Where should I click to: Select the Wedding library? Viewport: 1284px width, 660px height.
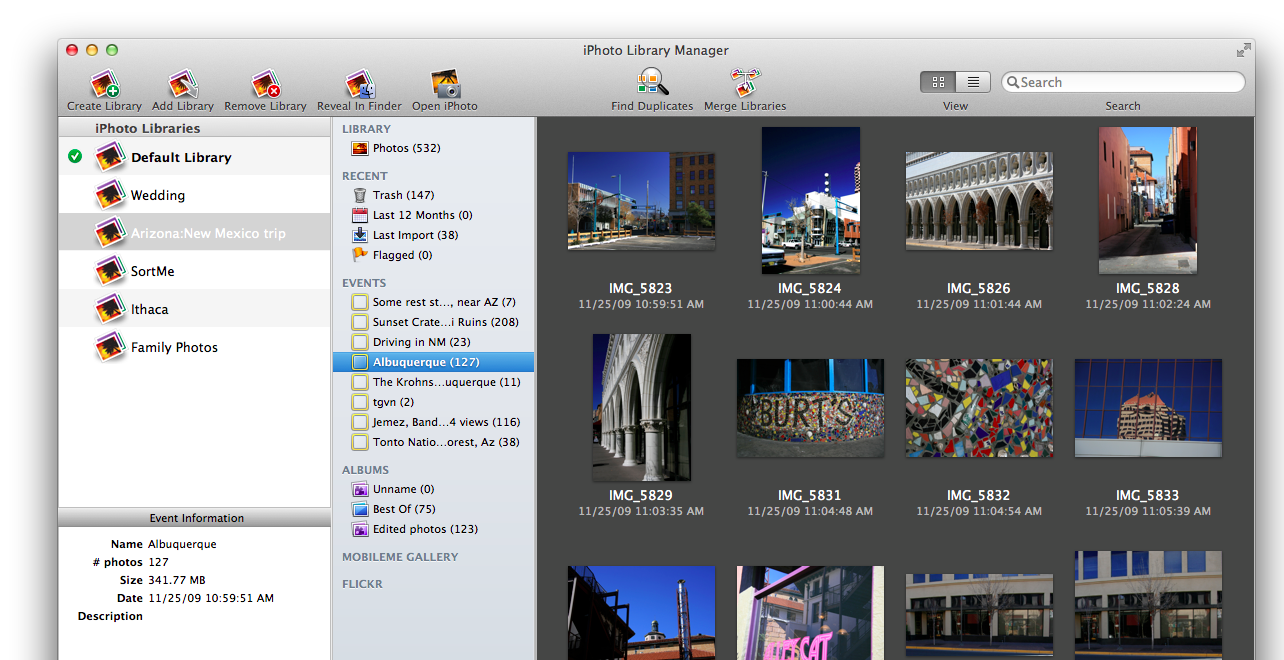pos(157,195)
